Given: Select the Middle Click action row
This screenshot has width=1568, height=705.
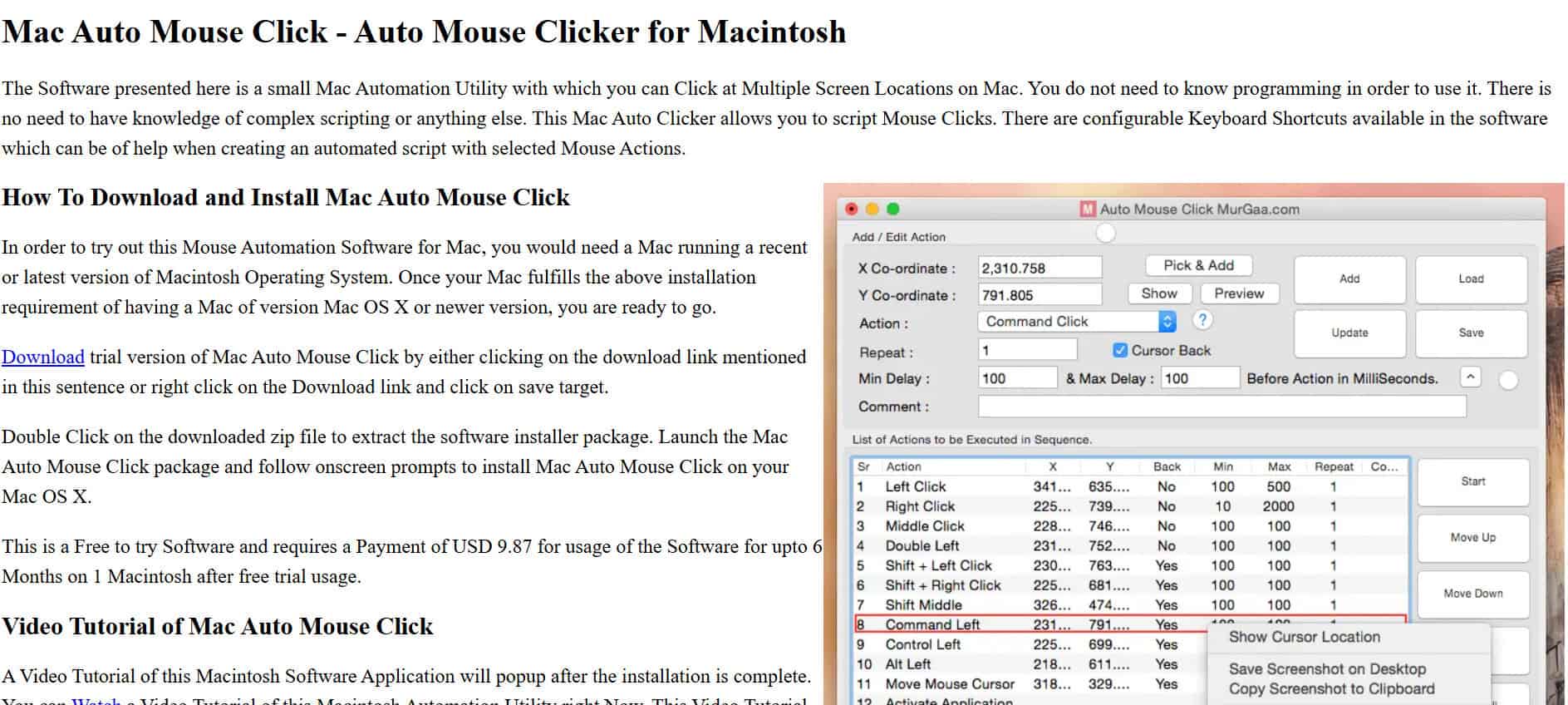Looking at the screenshot, I should (x=1131, y=526).
